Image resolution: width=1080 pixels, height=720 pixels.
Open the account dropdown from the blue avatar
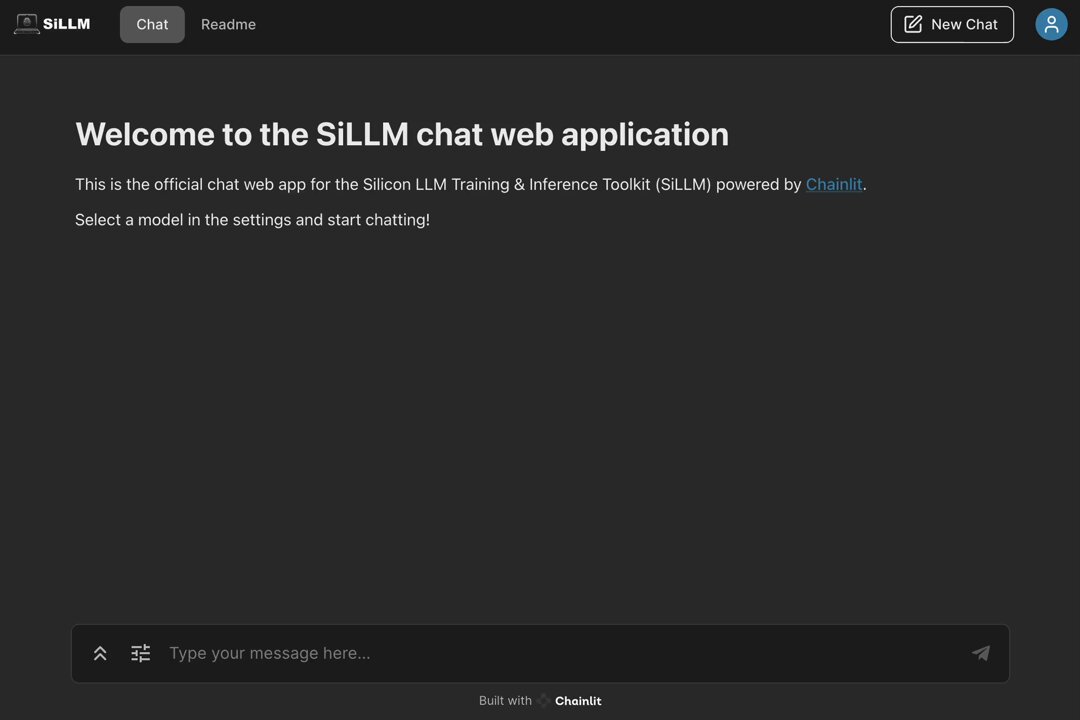pyautogui.click(x=1051, y=24)
